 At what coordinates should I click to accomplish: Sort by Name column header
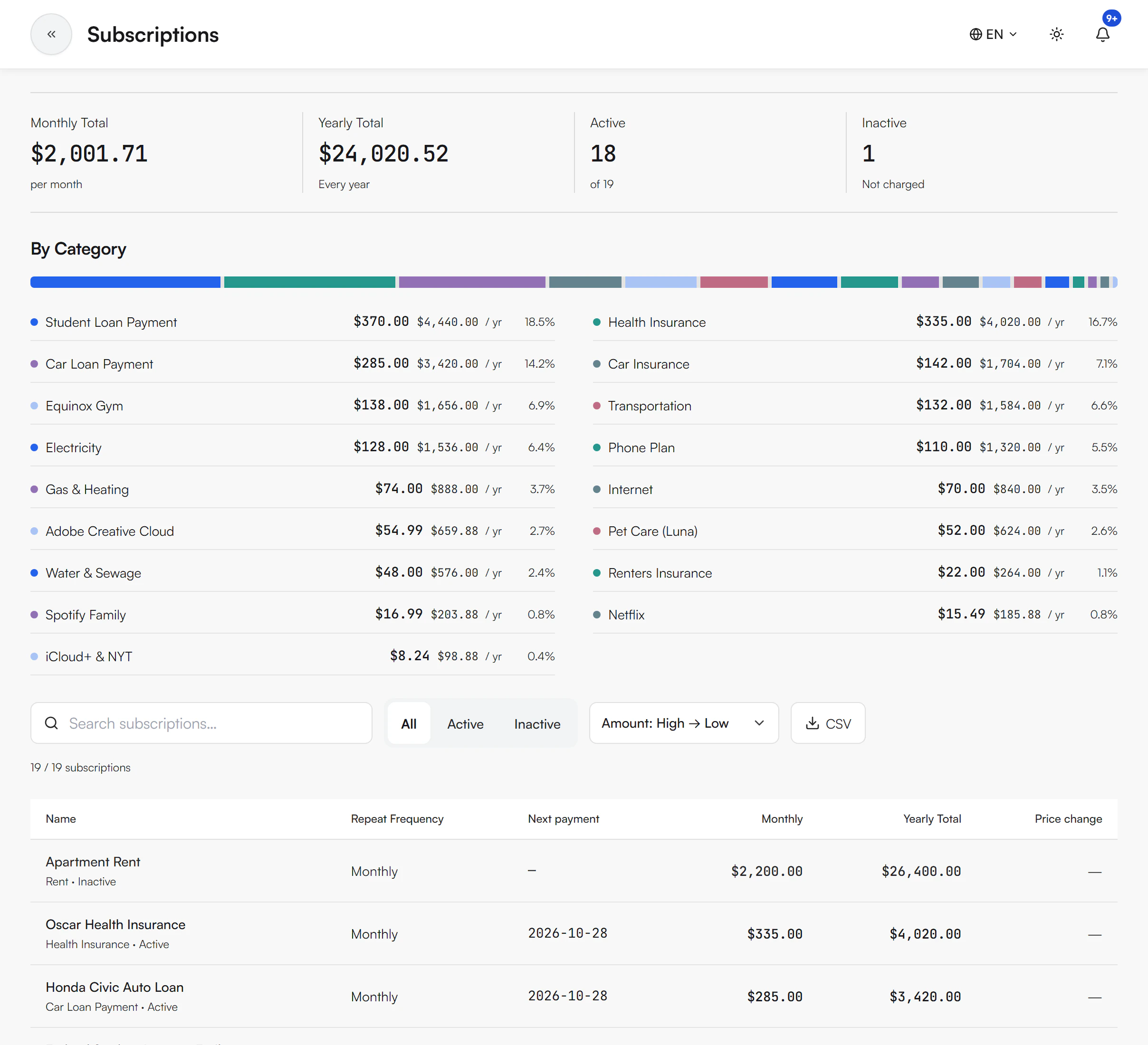click(x=61, y=818)
